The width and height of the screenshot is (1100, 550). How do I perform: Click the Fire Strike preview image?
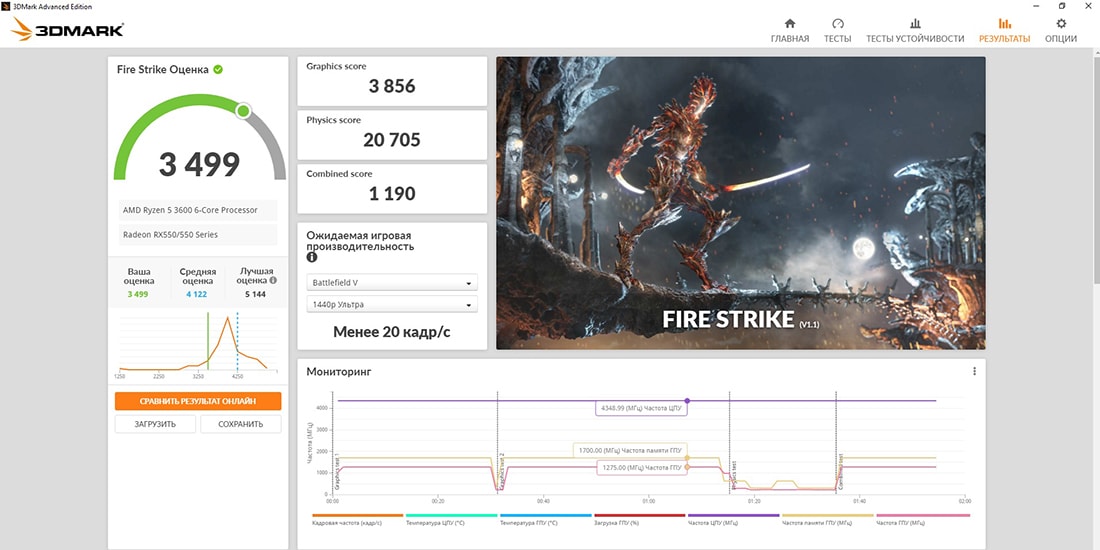point(741,203)
